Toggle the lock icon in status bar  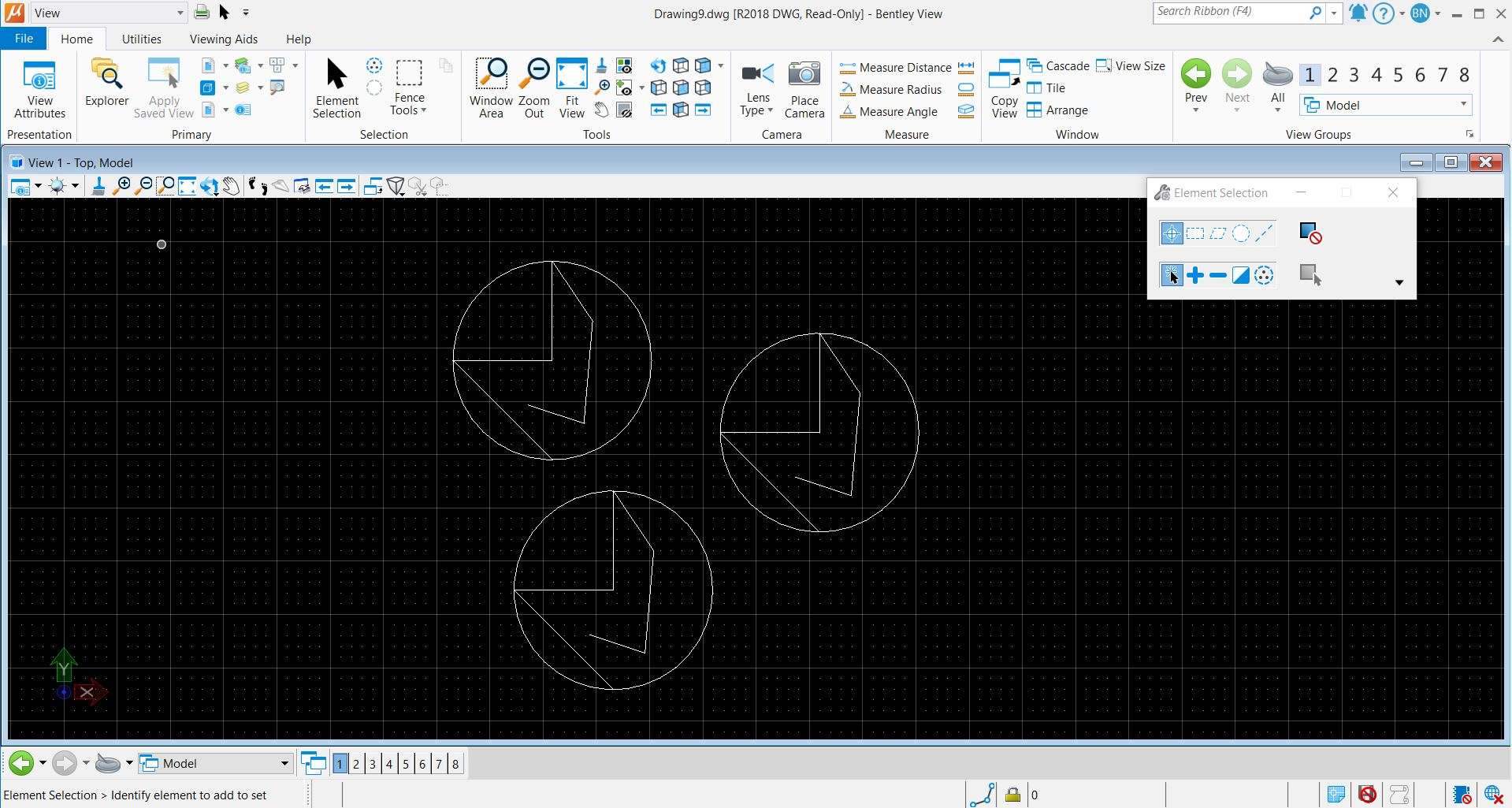coord(1012,795)
